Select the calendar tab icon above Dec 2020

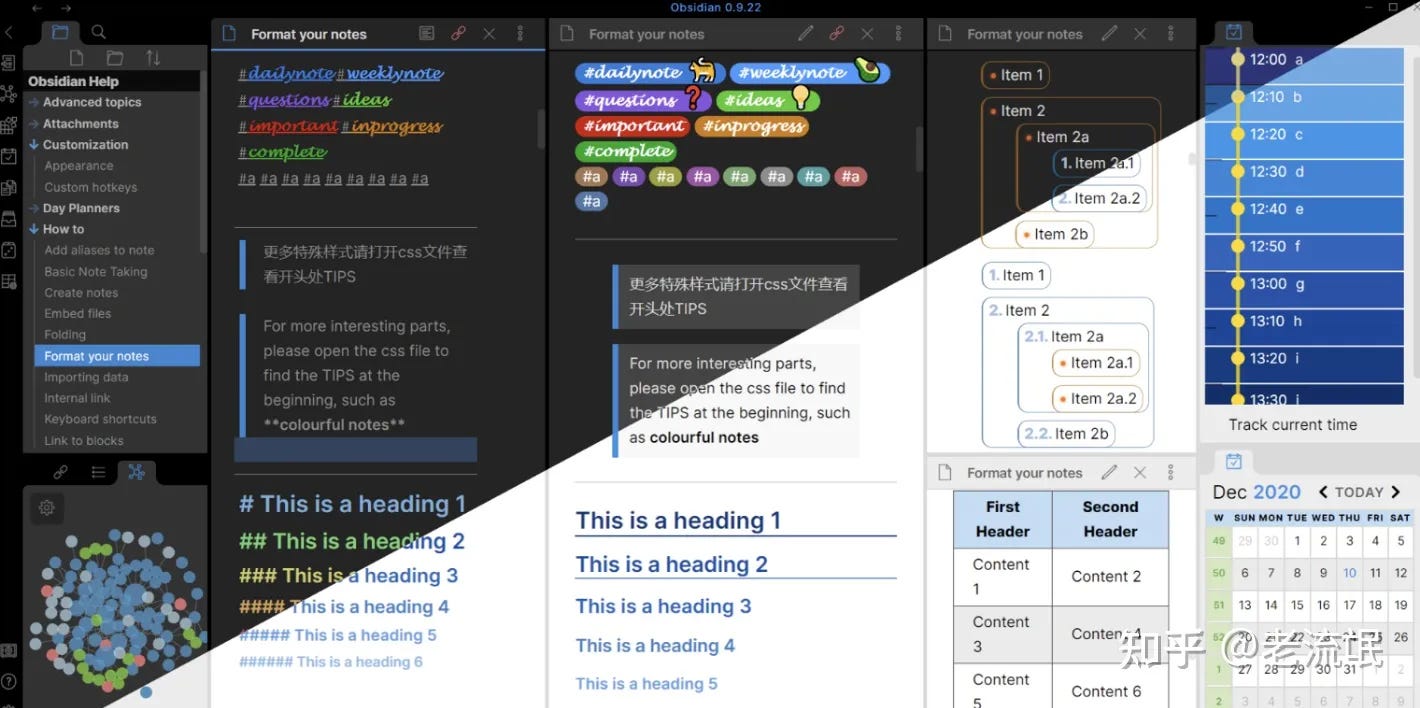point(1234,461)
